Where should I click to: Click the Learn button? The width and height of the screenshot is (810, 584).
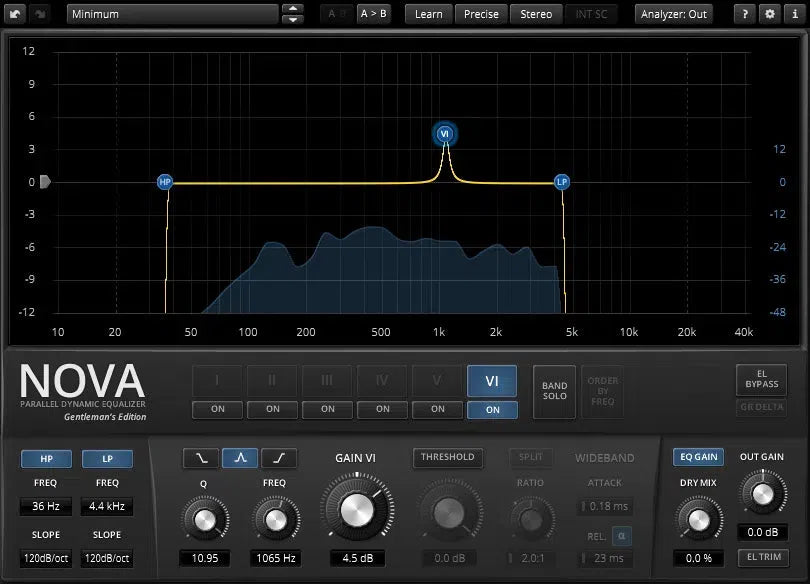[428, 14]
